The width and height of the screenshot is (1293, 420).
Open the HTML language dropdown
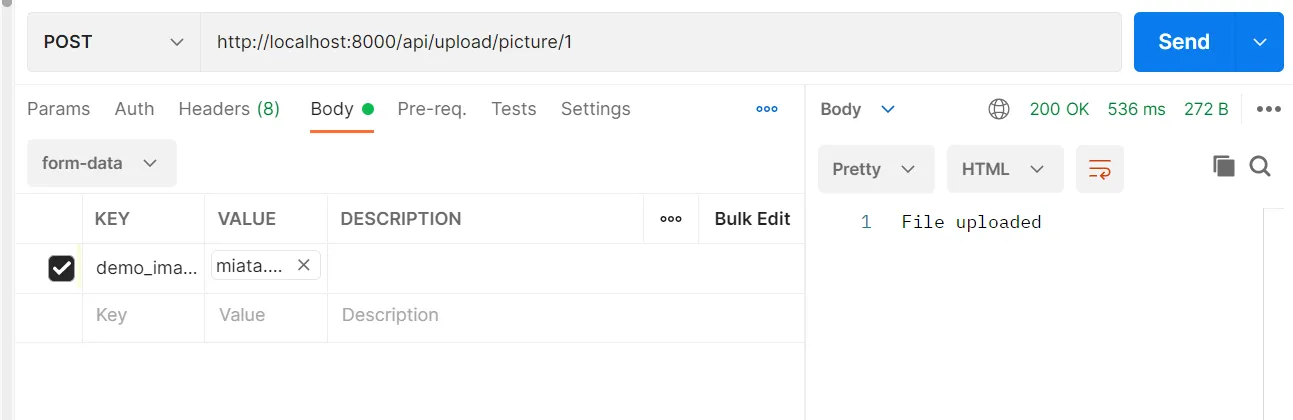(1004, 169)
